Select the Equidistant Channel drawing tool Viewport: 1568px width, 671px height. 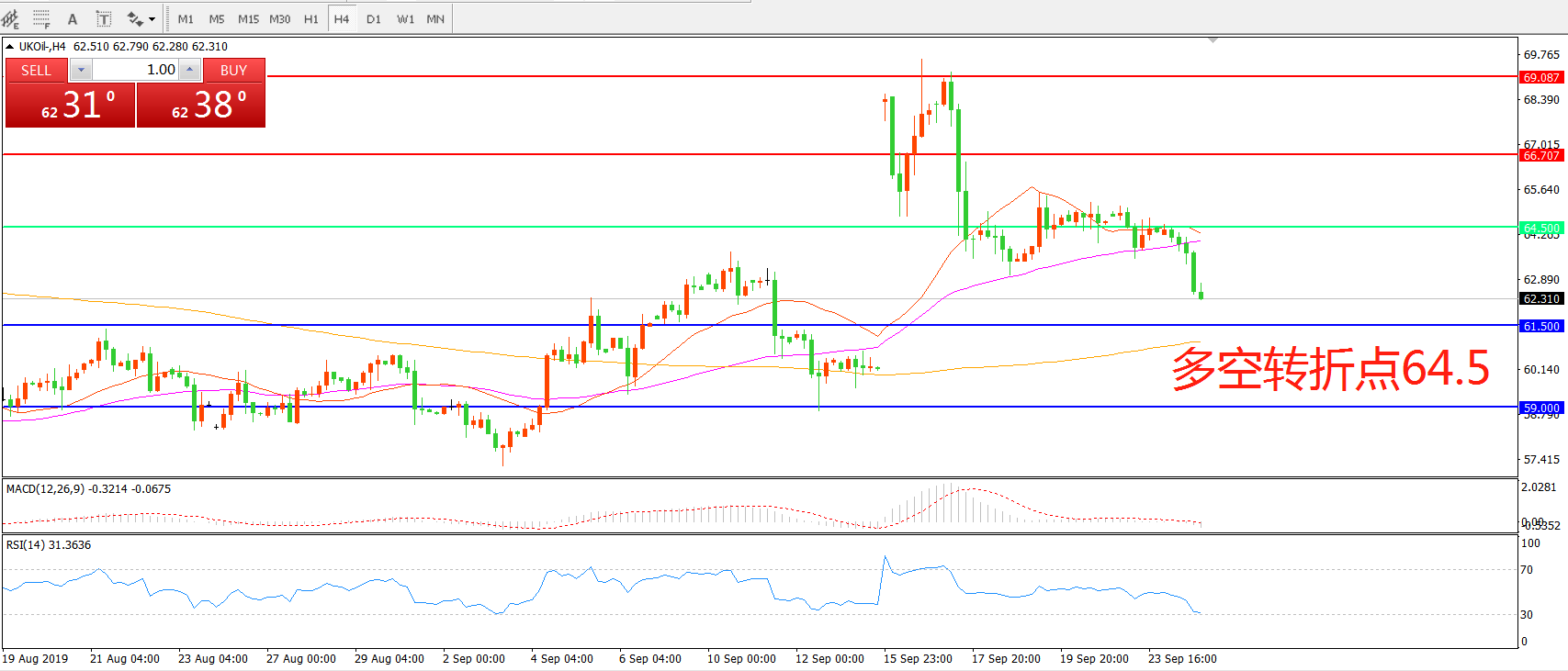click(11, 18)
